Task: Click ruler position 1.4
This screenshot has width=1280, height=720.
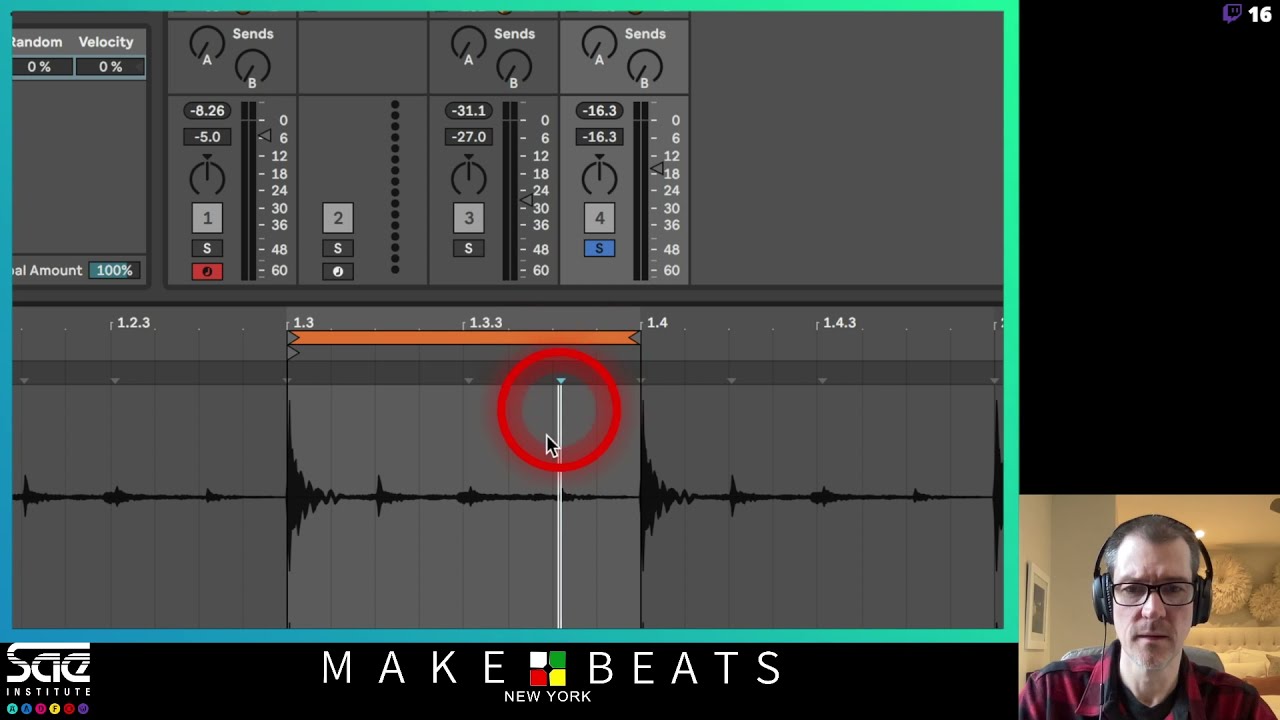Action: (657, 323)
